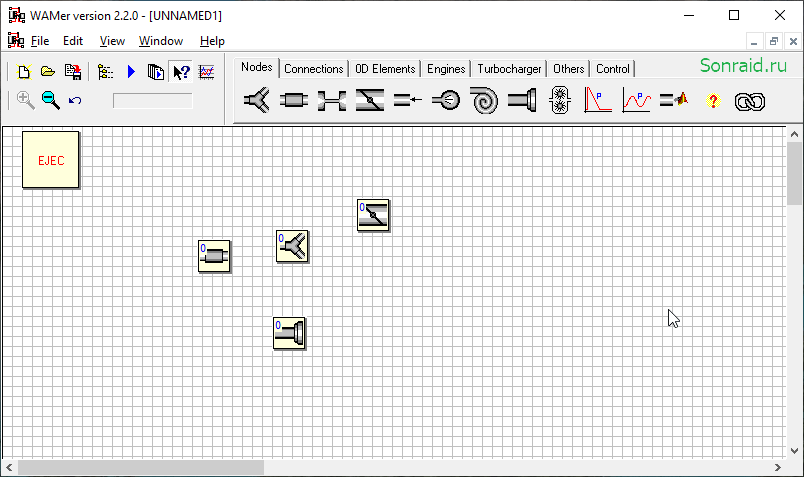
Task: Select the dual rotor node tool
Action: [560, 101]
